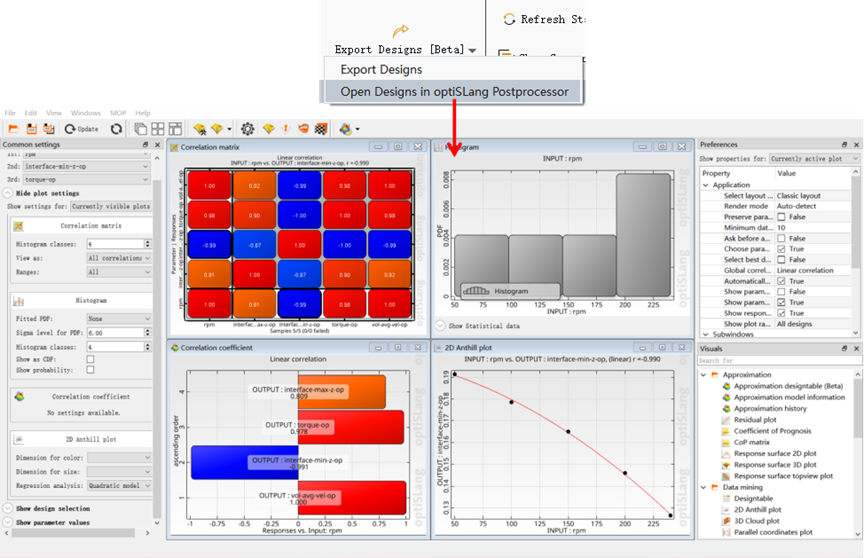This screenshot has width=864, height=558.
Task: Click Hide plot settings
Action: pyautogui.click(x=42, y=193)
